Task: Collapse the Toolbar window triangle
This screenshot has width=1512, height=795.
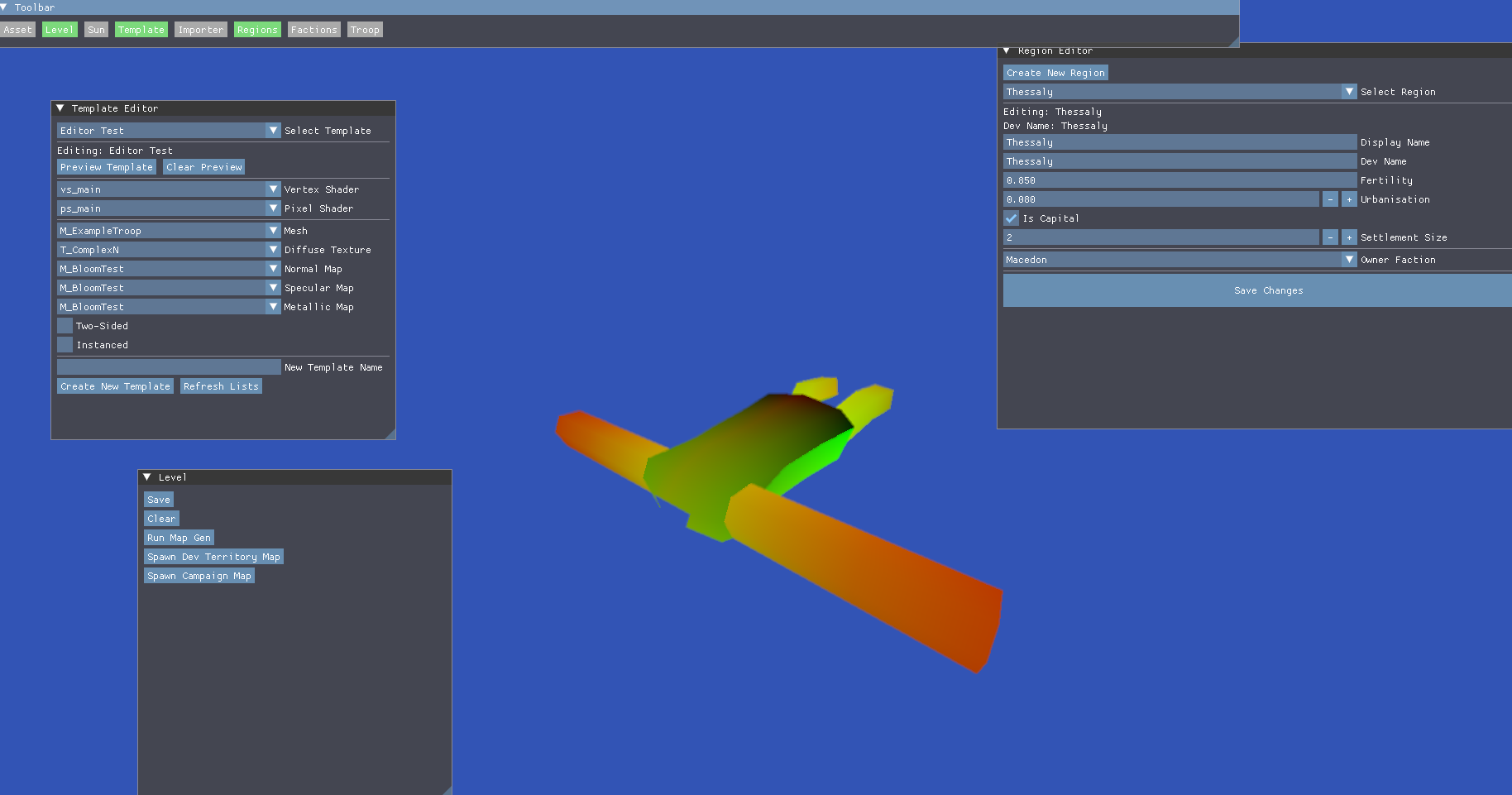Action: coord(4,7)
